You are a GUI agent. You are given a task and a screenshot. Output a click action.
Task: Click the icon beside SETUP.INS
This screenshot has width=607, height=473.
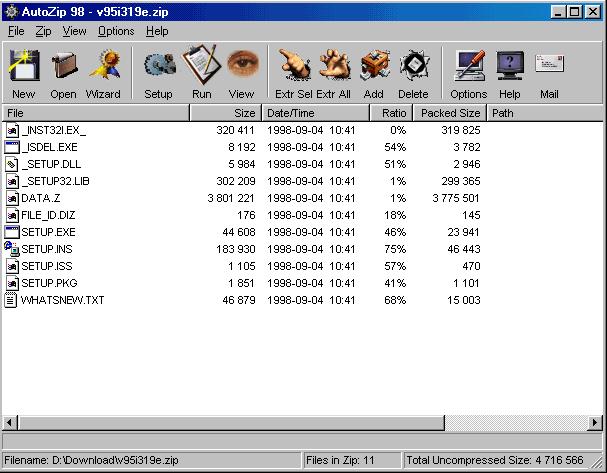(12, 249)
